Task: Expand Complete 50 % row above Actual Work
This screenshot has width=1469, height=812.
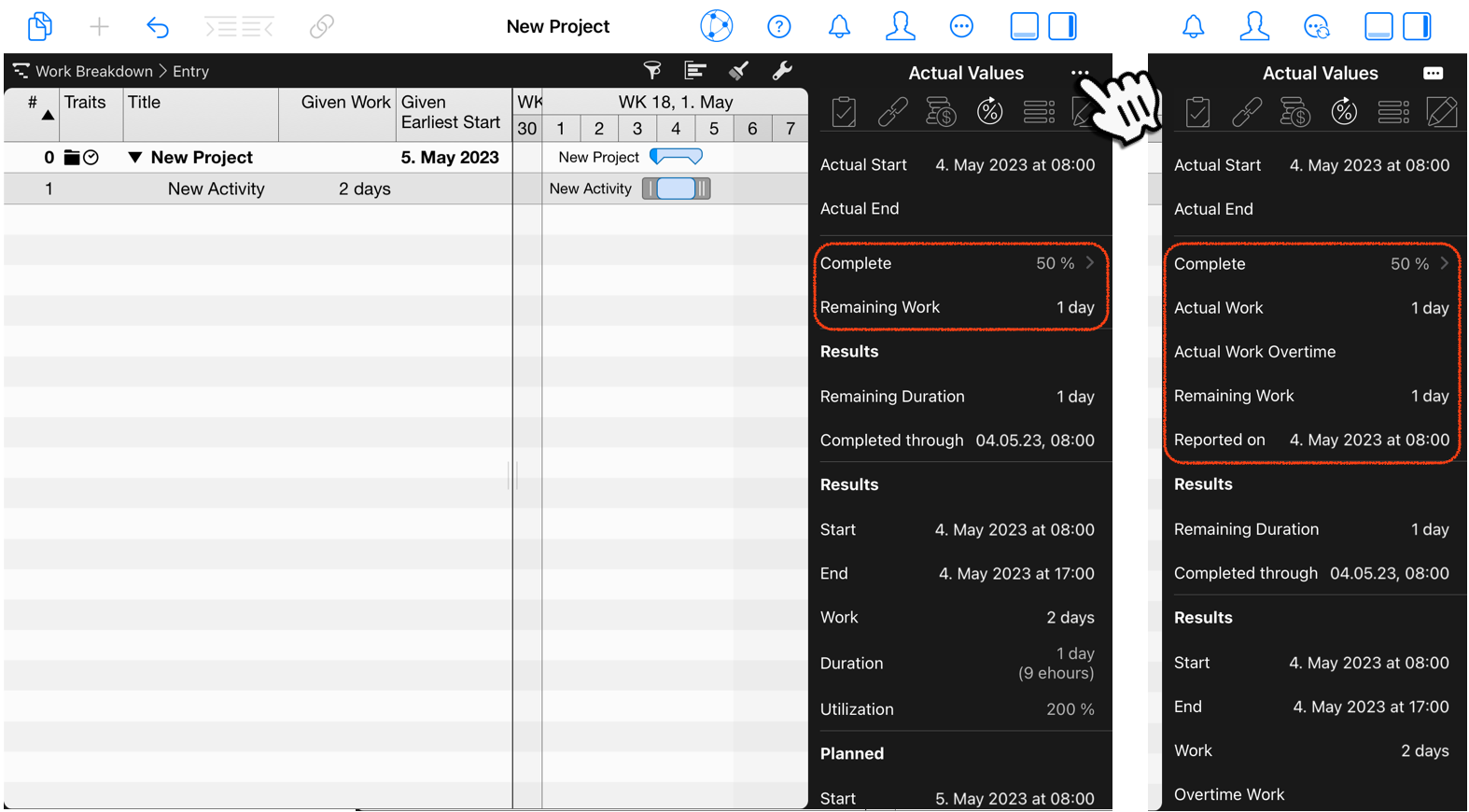Action: [1310, 264]
